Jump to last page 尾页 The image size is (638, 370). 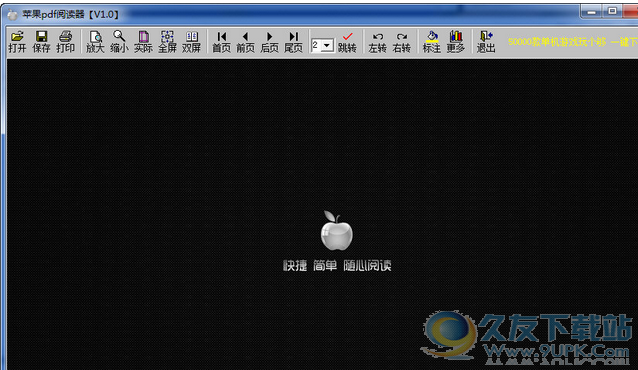coord(293,42)
